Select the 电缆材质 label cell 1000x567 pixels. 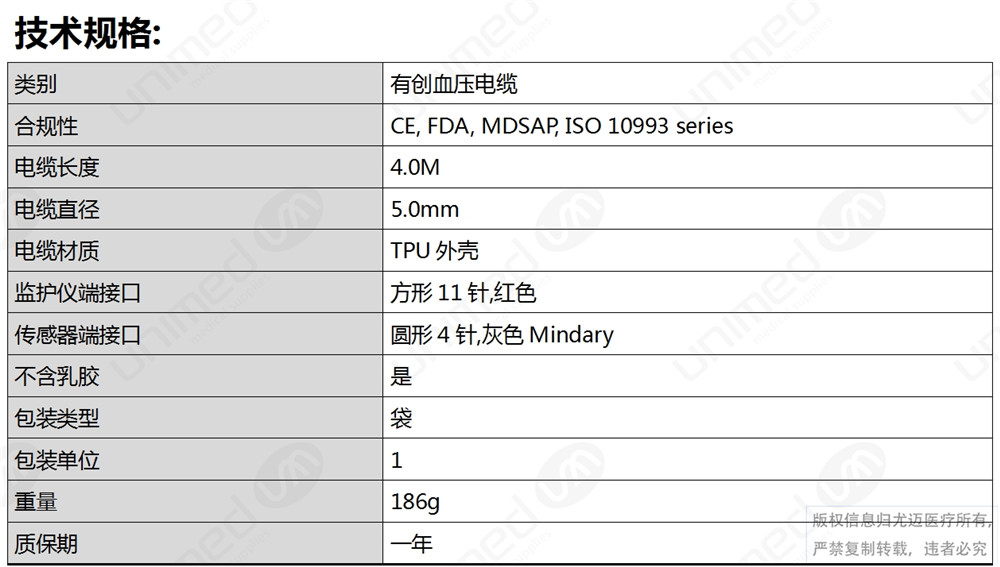(x=195, y=251)
